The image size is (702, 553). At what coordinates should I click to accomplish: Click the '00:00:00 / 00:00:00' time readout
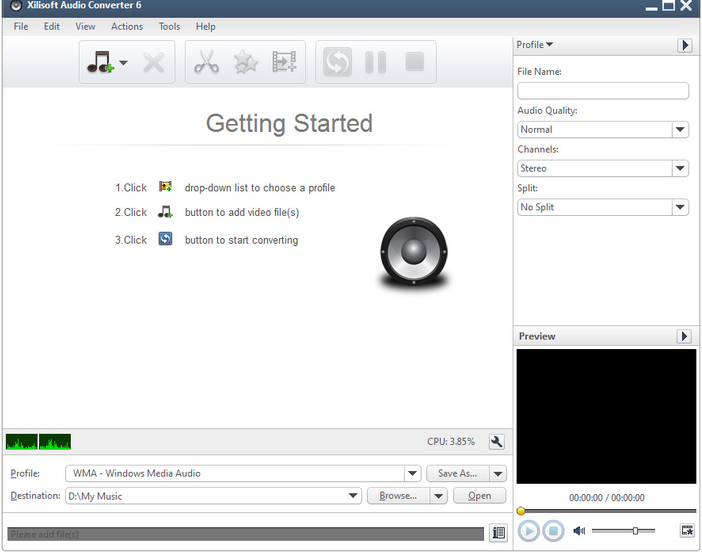(x=607, y=498)
